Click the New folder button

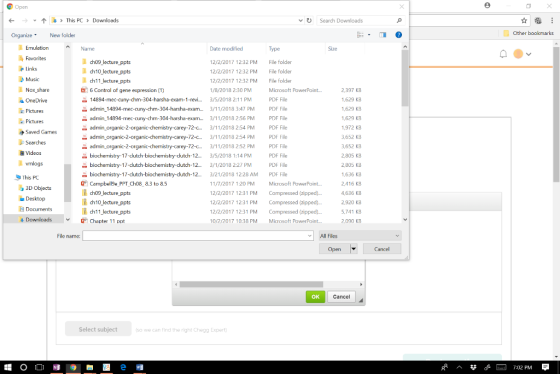pyautogui.click(x=62, y=35)
